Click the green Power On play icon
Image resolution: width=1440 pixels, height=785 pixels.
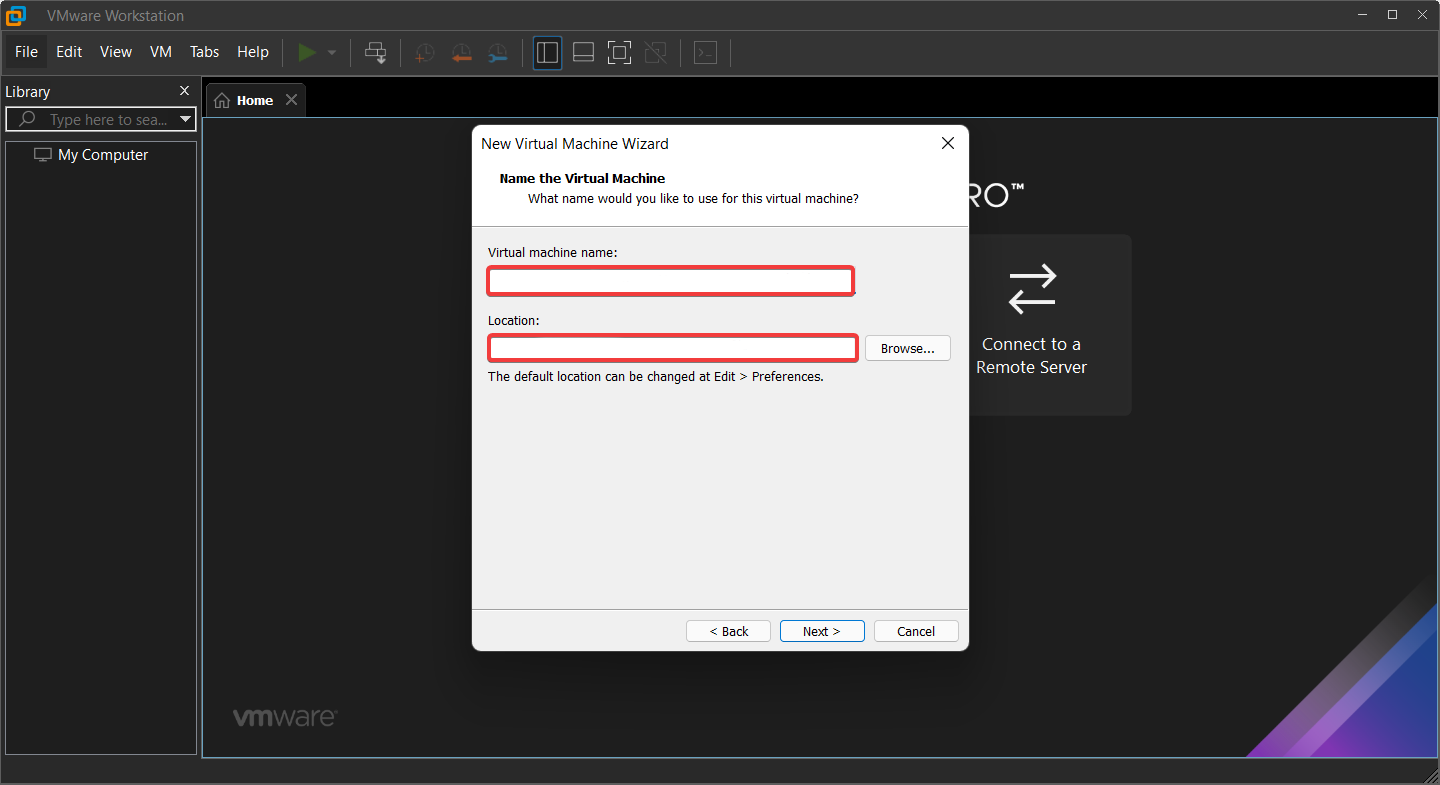(x=307, y=52)
